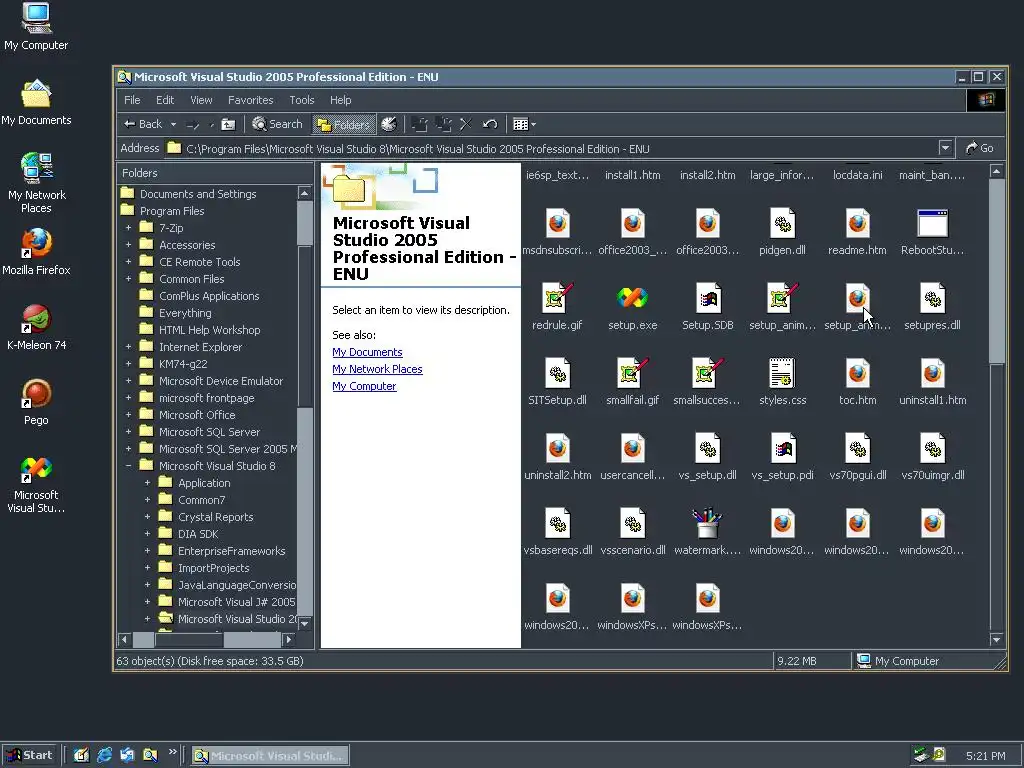Screen dimensions: 1024x768
Task: Click the Copy To toolbar icon
Action: (x=443, y=124)
